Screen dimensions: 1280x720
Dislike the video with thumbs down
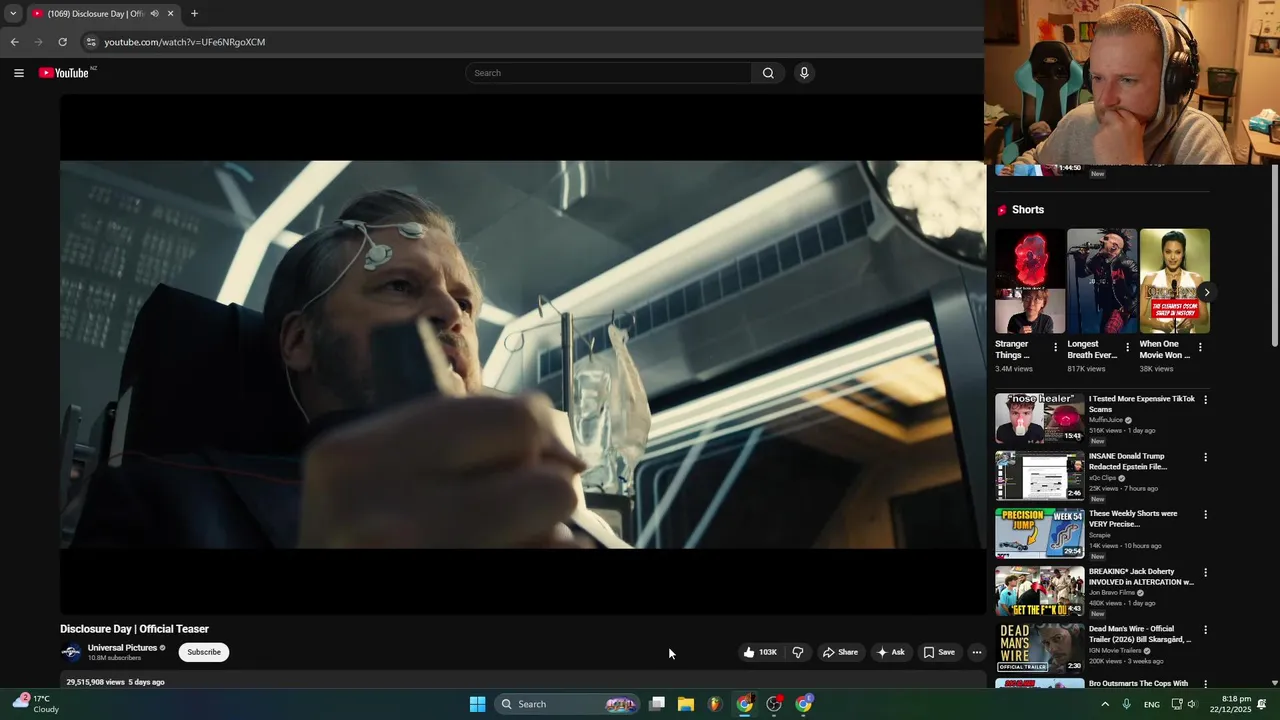[798, 652]
